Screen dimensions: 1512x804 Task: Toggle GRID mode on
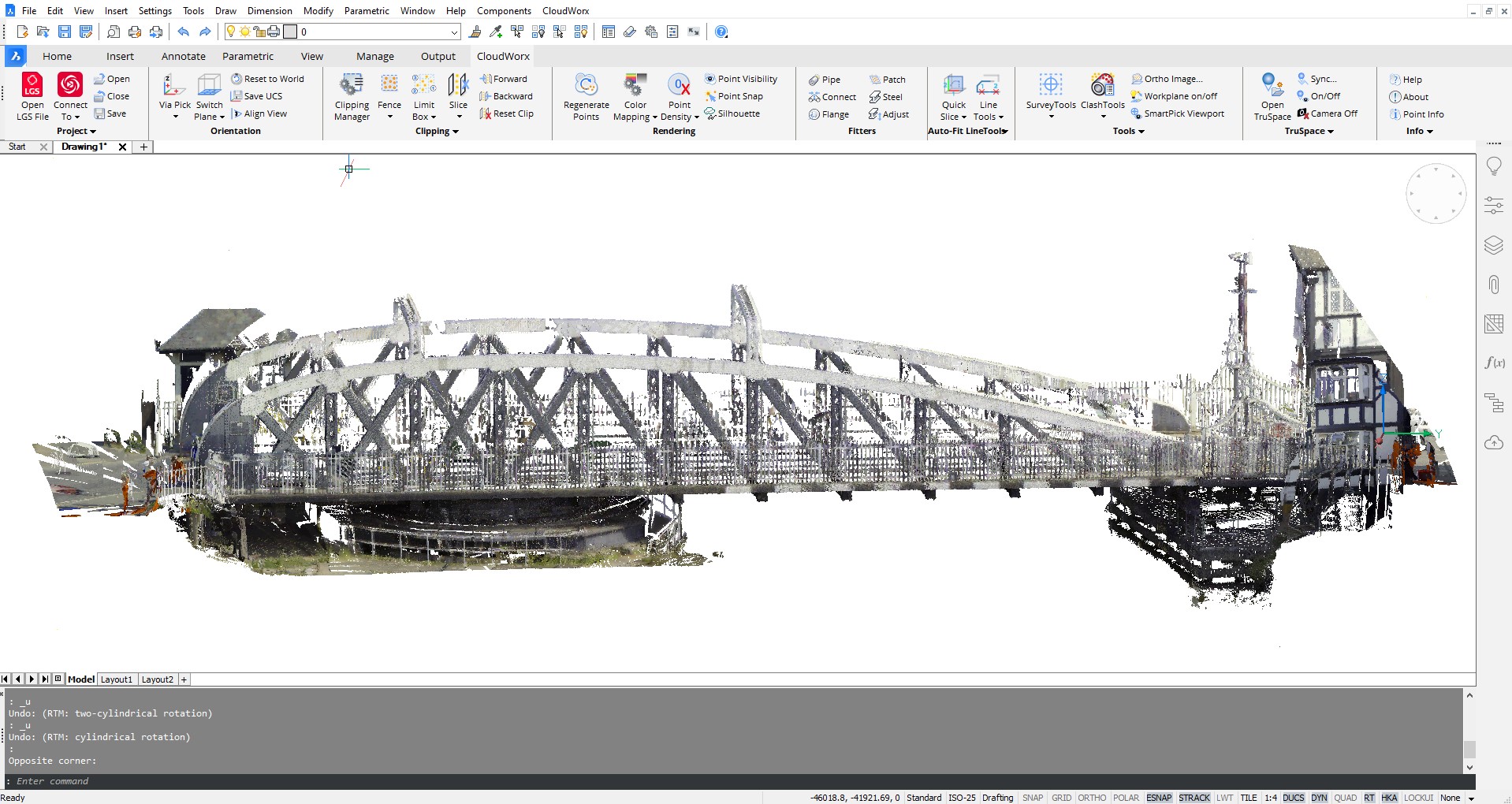[x=1061, y=797]
